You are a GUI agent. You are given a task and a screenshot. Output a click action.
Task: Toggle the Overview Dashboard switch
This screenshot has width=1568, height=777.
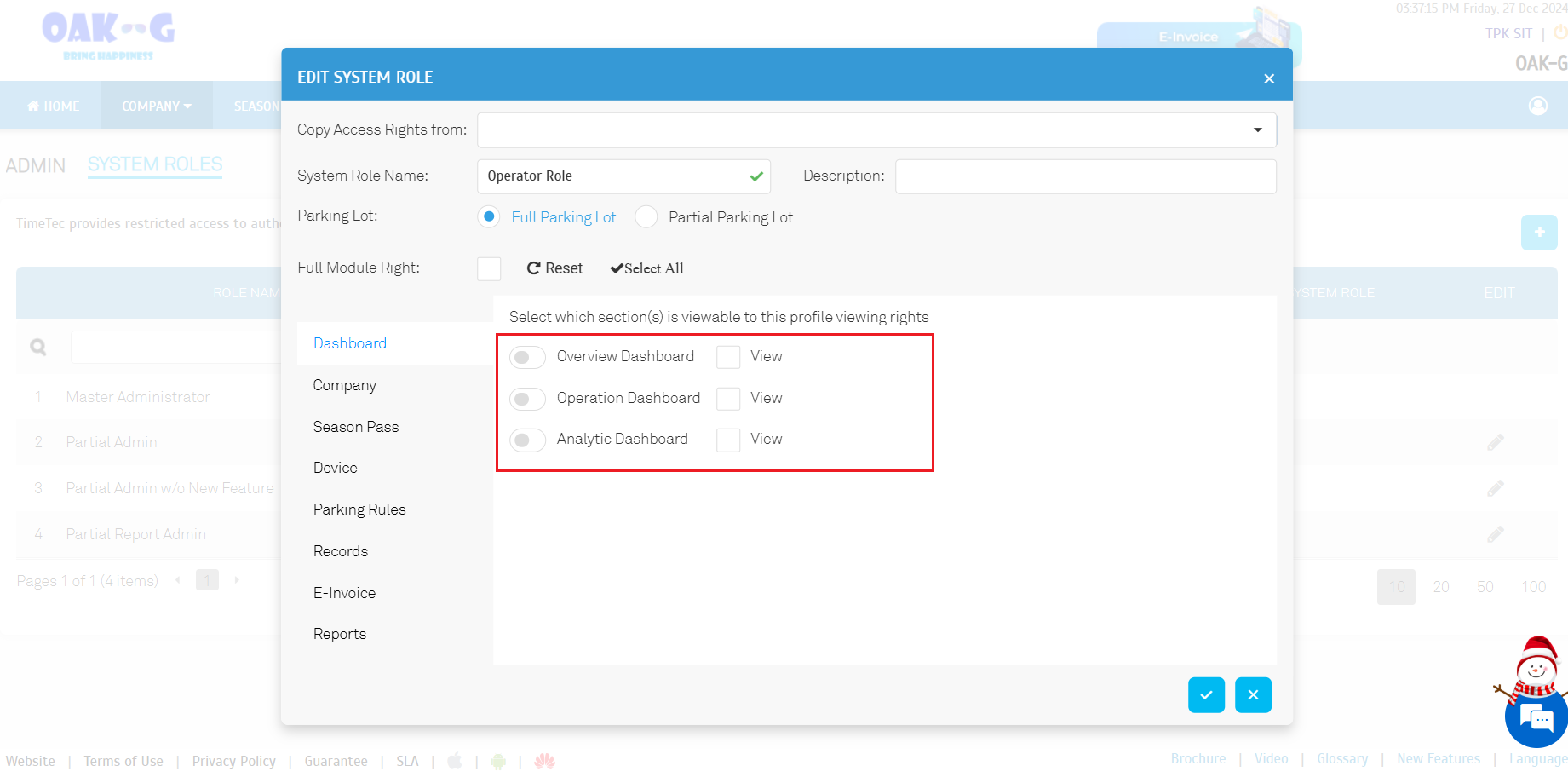[527, 357]
